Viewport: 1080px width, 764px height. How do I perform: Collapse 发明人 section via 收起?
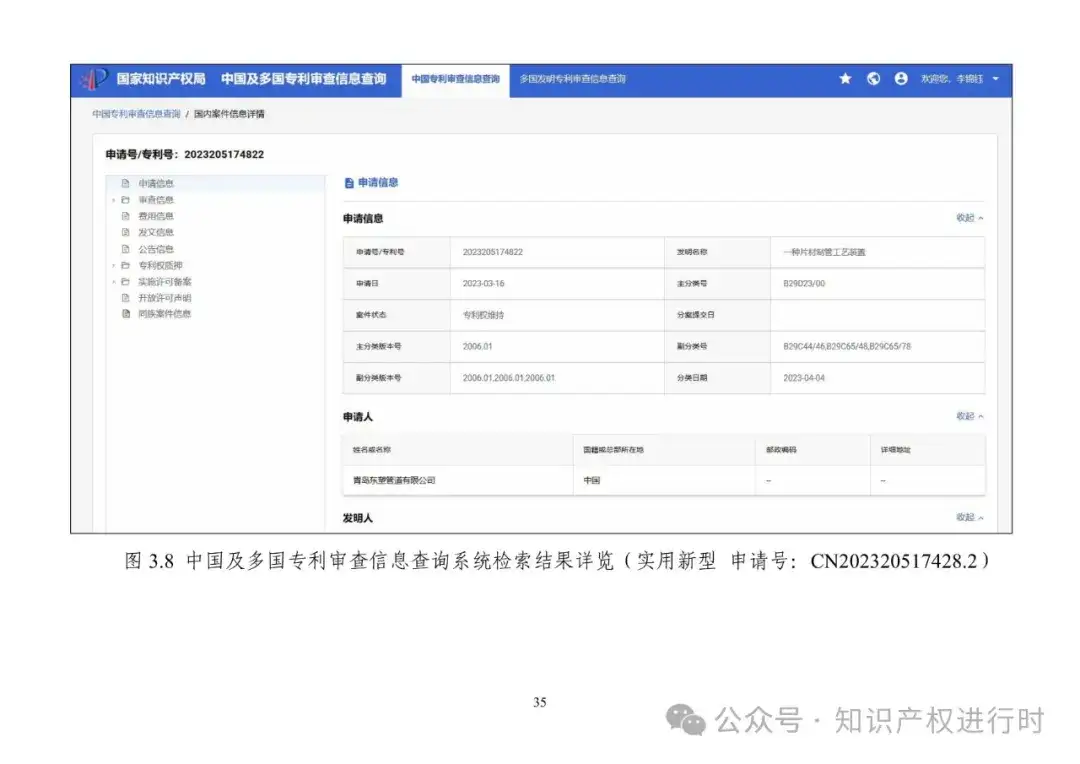[969, 517]
